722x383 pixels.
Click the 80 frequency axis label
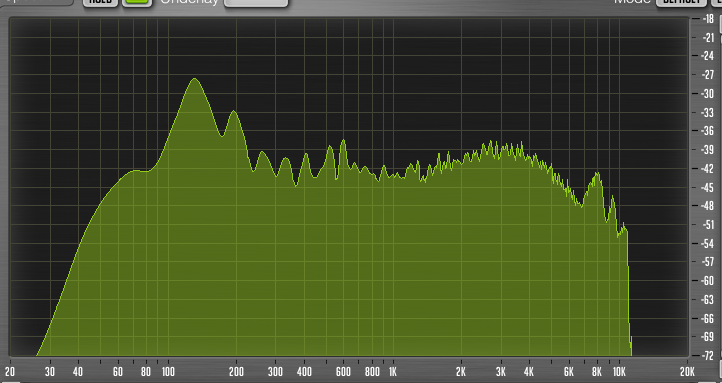click(146, 371)
